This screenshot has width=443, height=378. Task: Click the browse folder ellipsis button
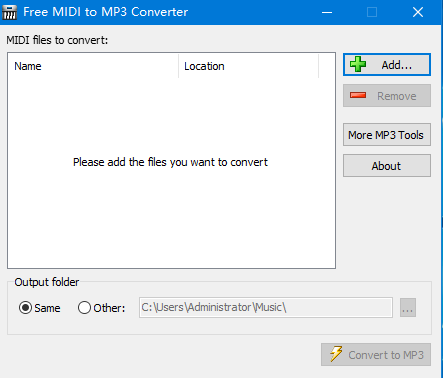408,308
